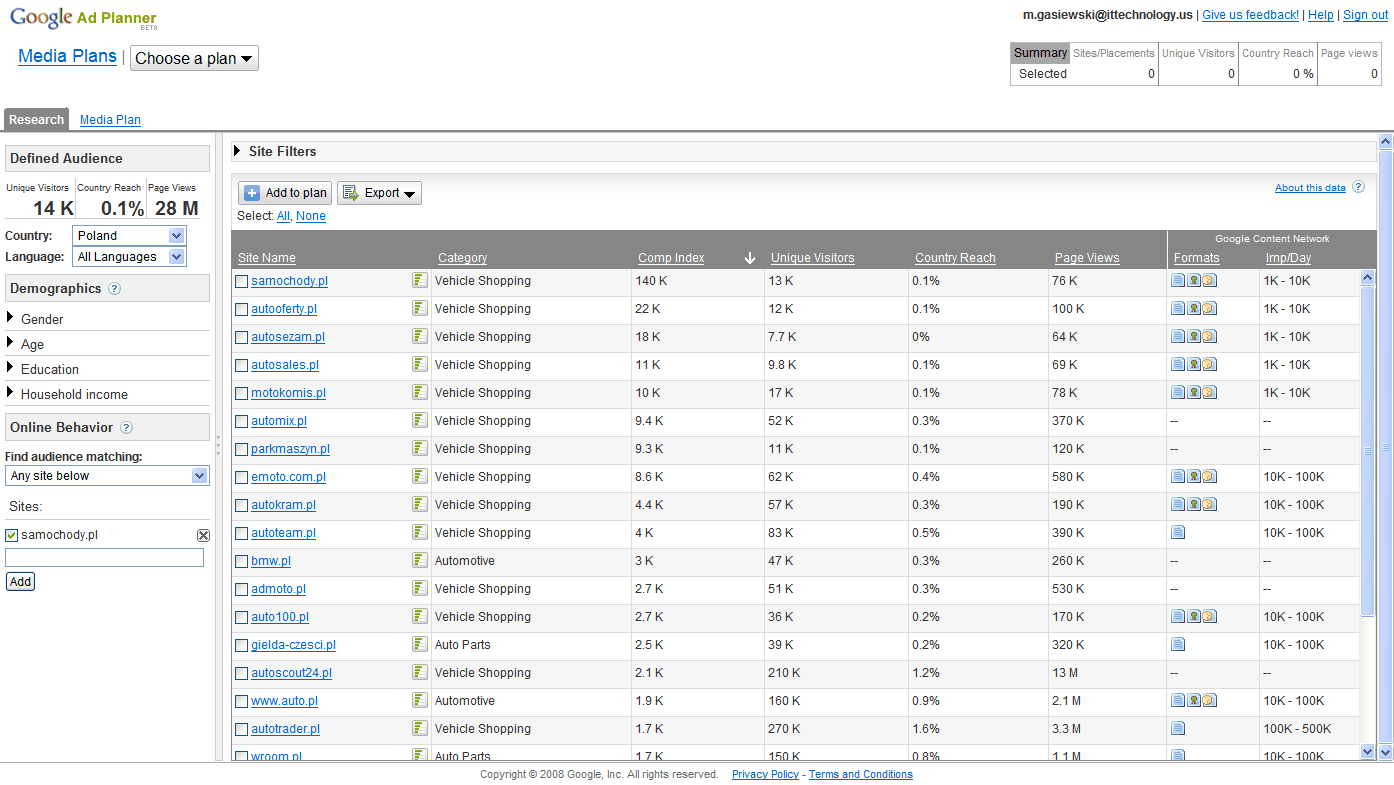Remove samochody.pl from Sites list
The image size is (1394, 785).
[203, 536]
